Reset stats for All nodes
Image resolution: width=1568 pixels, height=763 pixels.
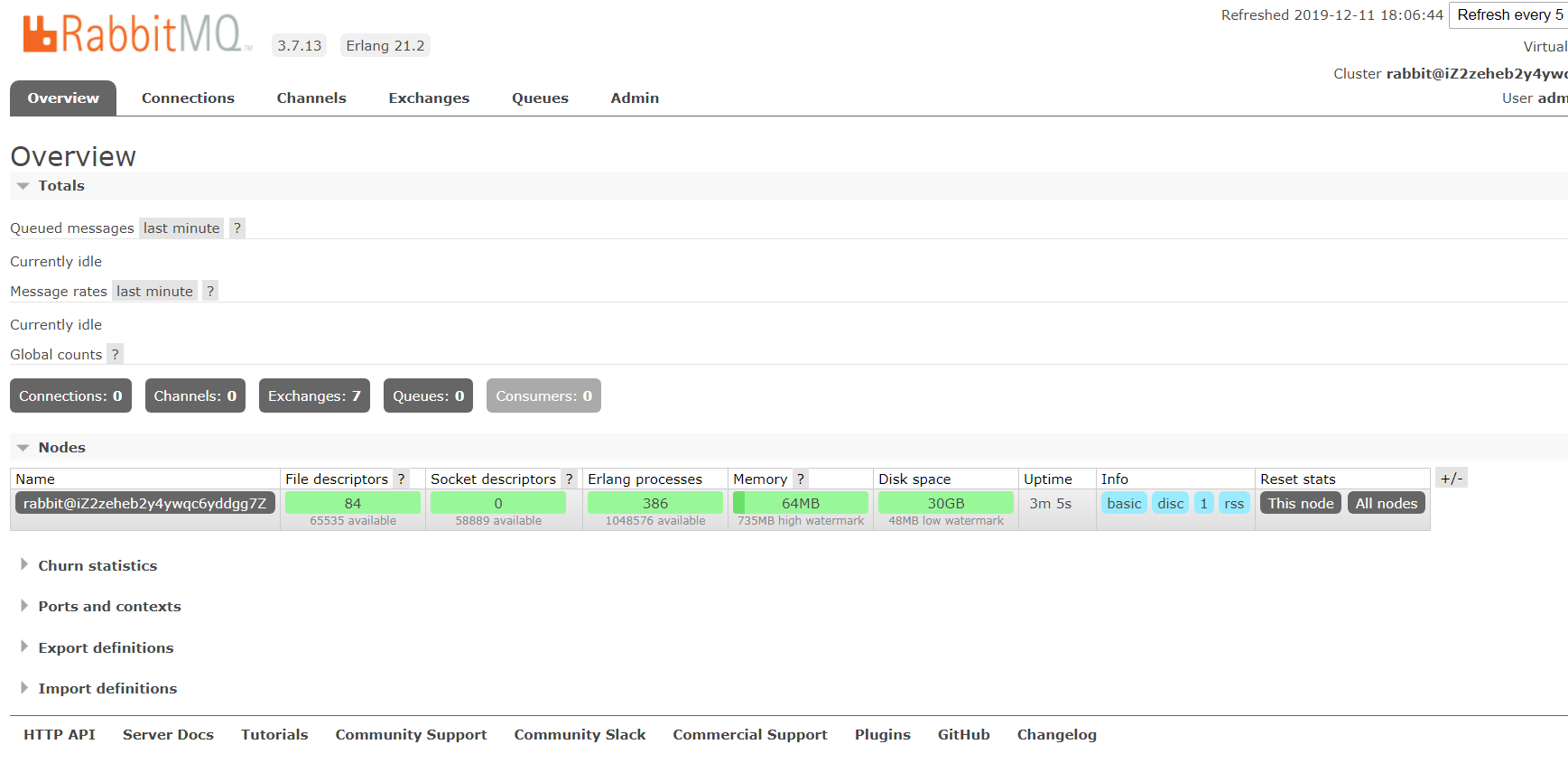point(1387,503)
